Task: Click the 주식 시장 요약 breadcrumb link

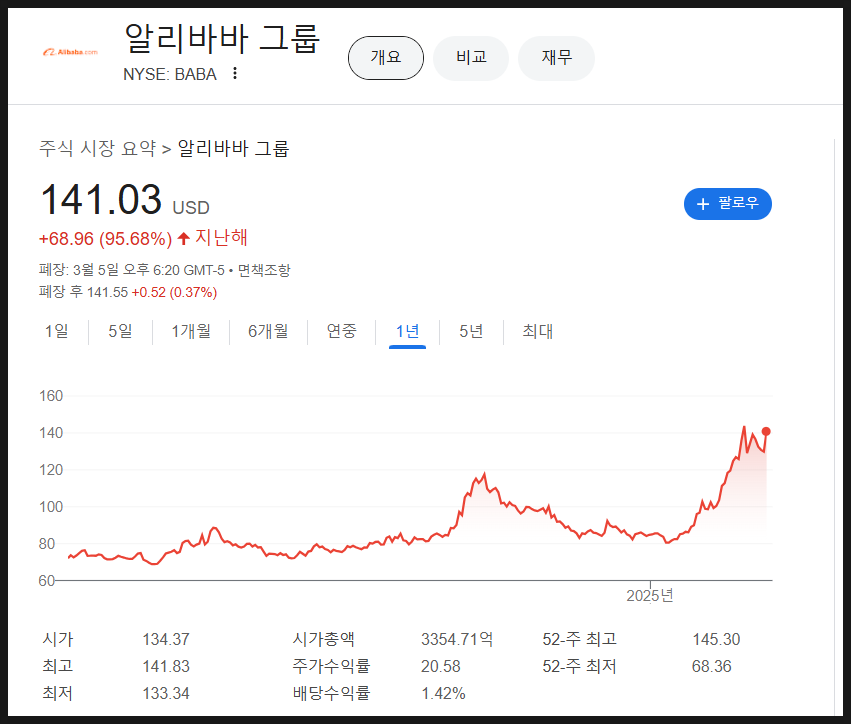Action: pyautogui.click(x=98, y=148)
